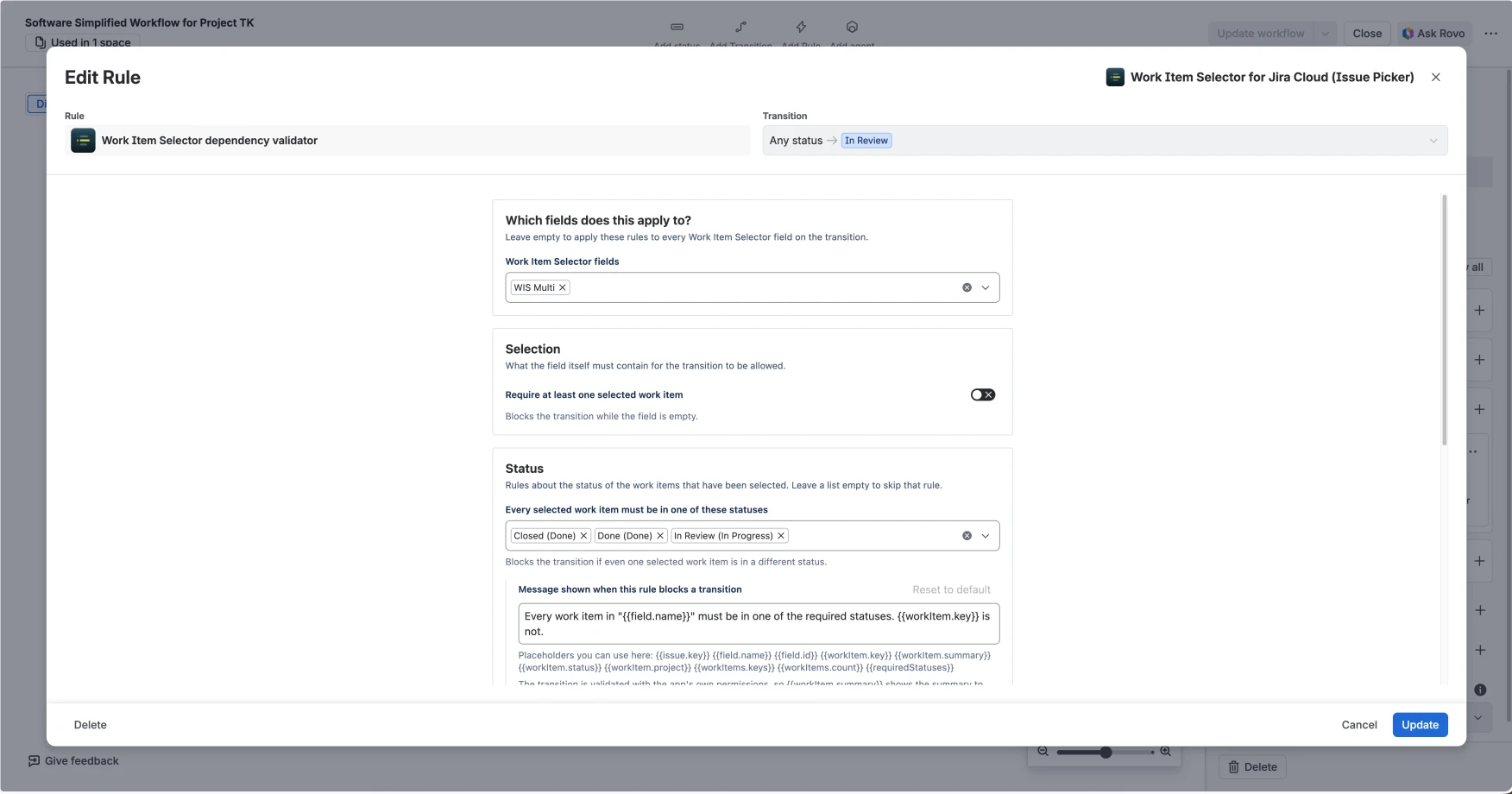Click the {{workItems.count}} placeholder text

tap(820, 667)
